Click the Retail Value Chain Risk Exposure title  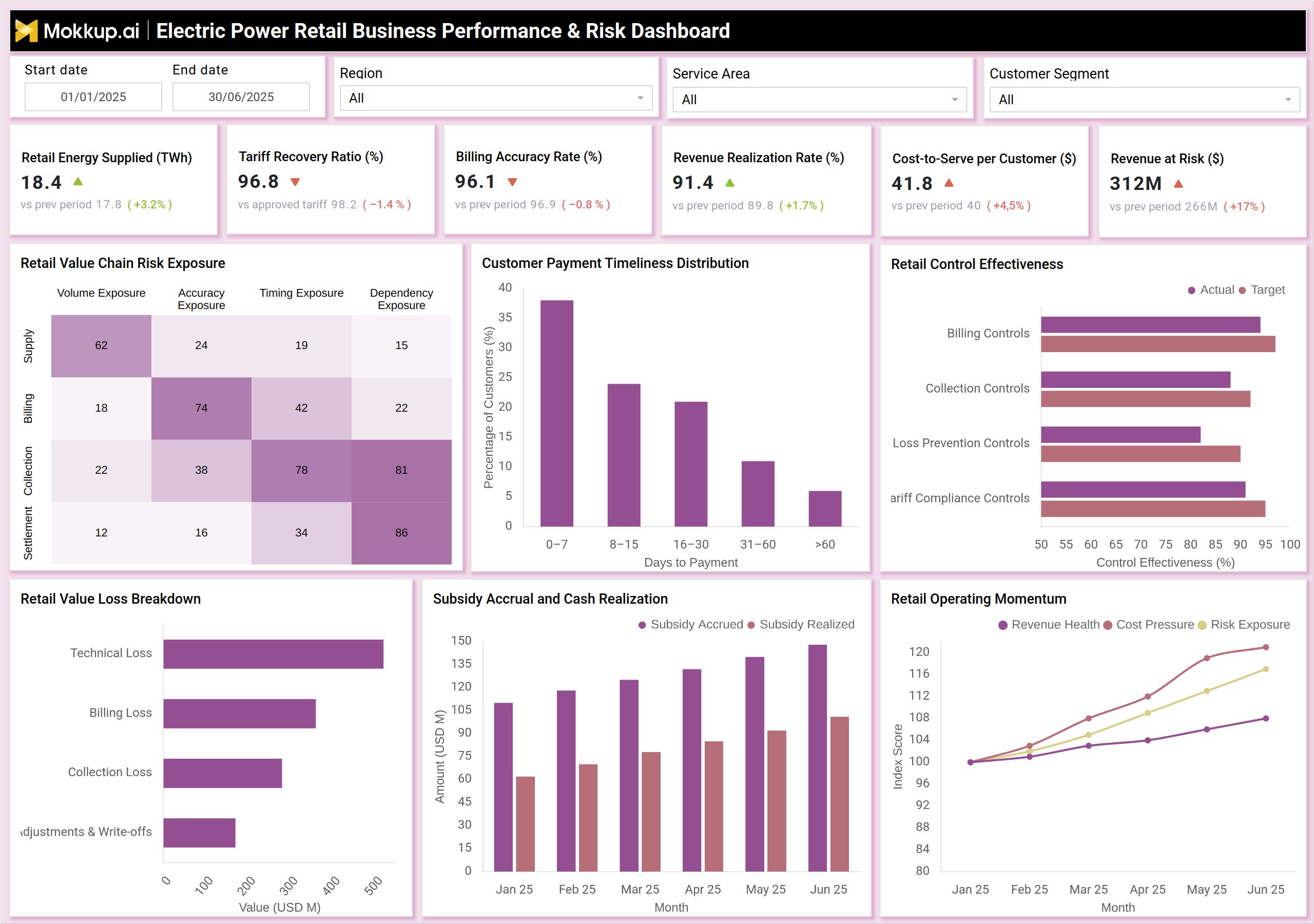click(123, 263)
